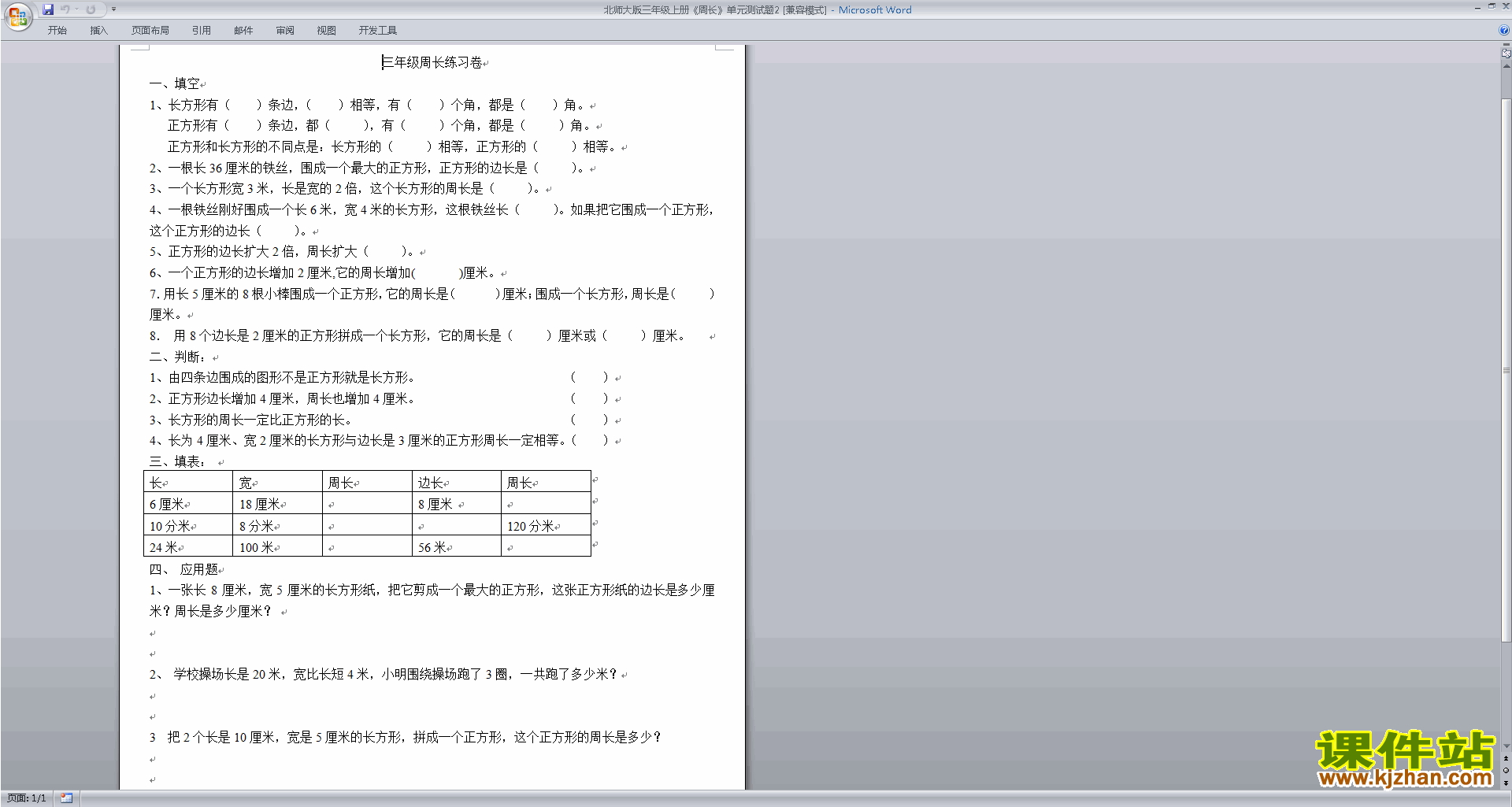Image resolution: width=1512 pixels, height=807 pixels.
Task: Click the line 8. 用 8 个边长是 2 厘米的正方形
Action: 417,336
